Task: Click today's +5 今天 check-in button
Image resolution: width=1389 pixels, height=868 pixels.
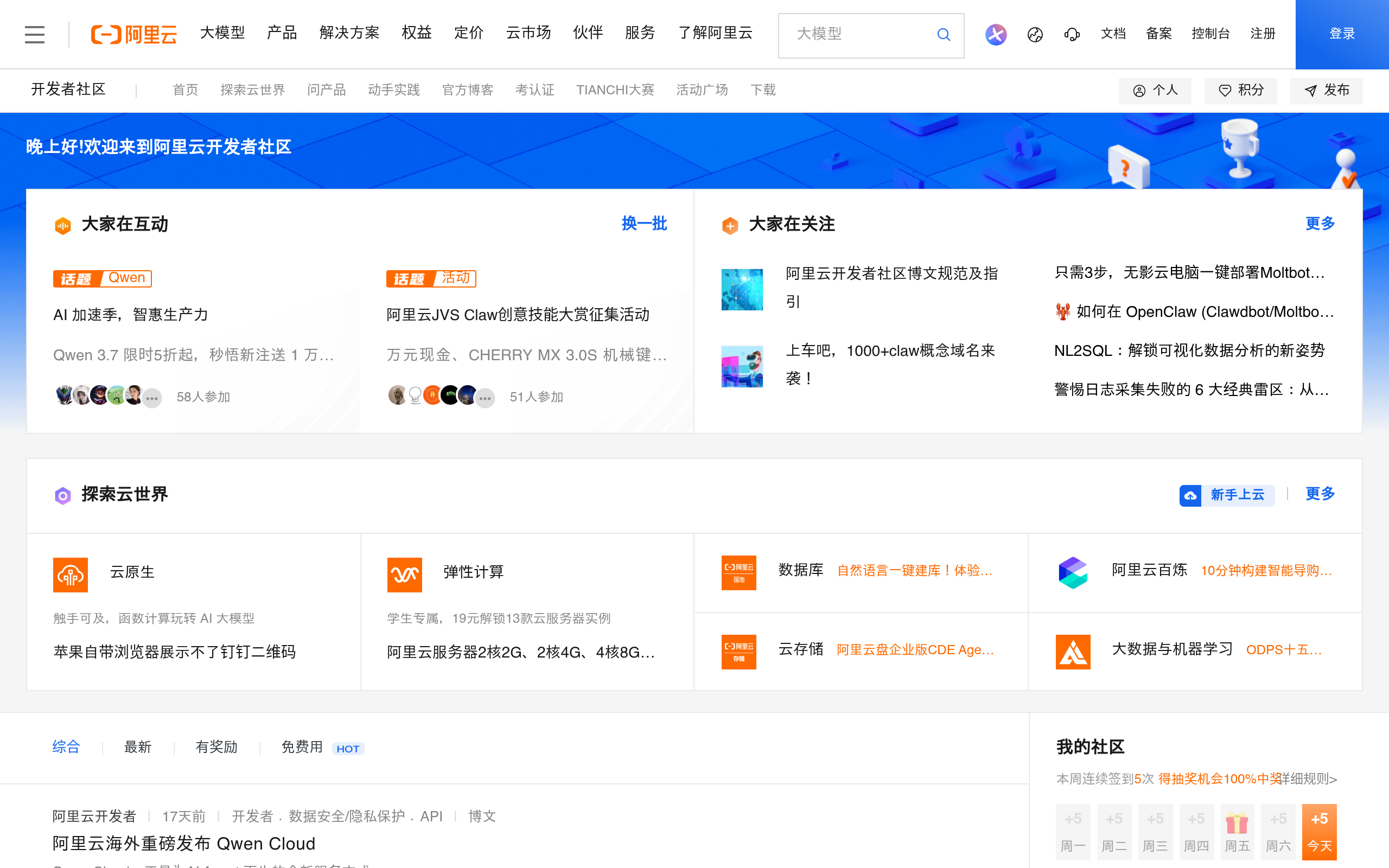Action: coord(1320,832)
